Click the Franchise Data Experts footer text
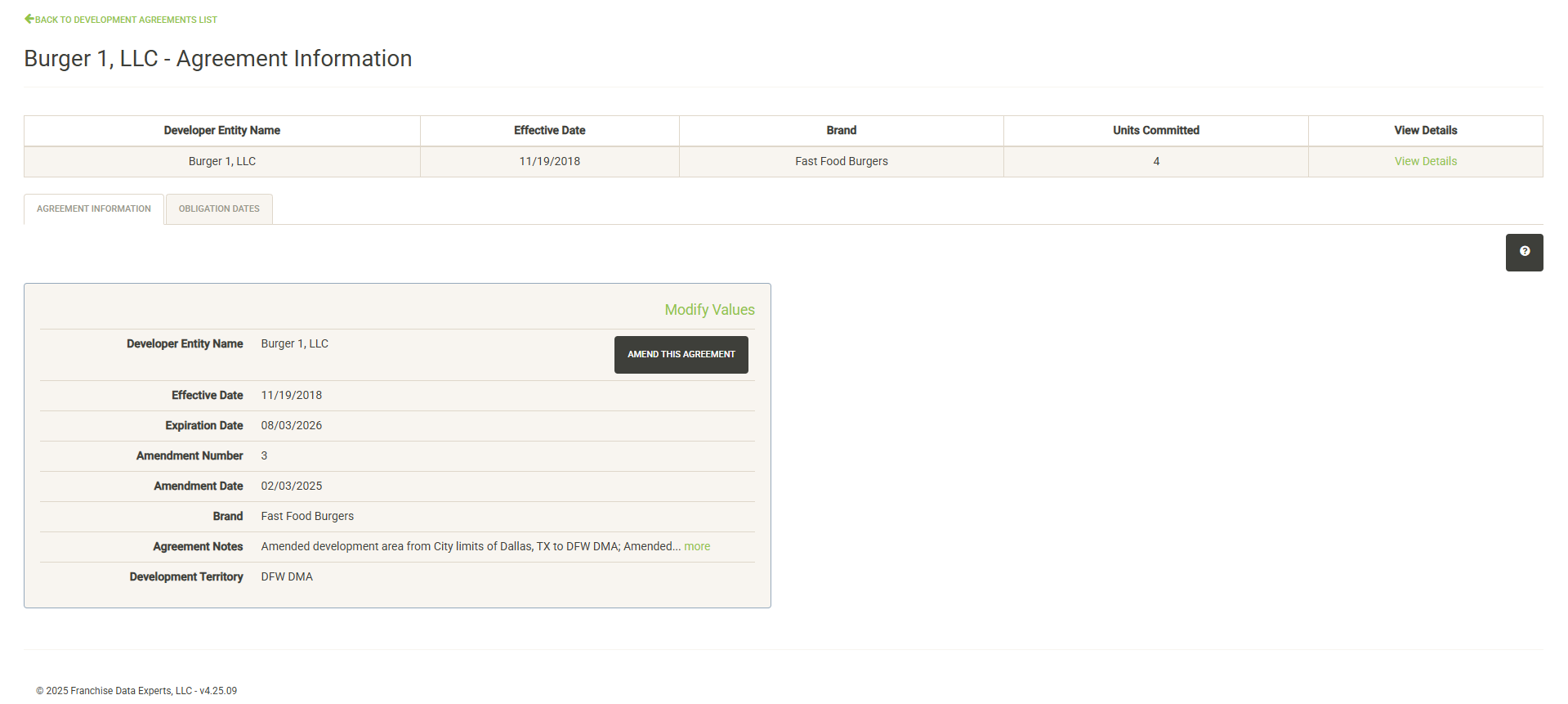 point(136,691)
